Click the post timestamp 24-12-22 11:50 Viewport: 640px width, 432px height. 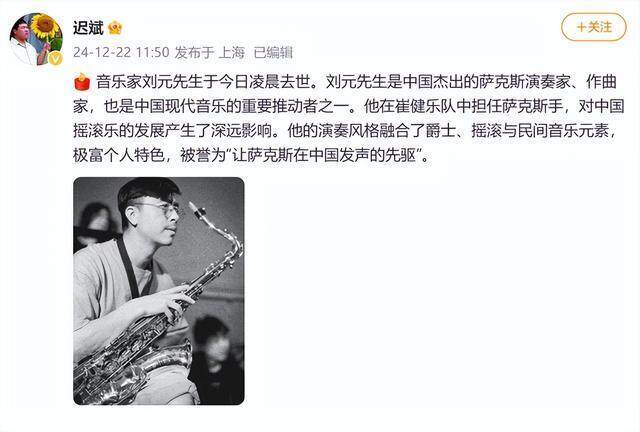click(x=121, y=52)
